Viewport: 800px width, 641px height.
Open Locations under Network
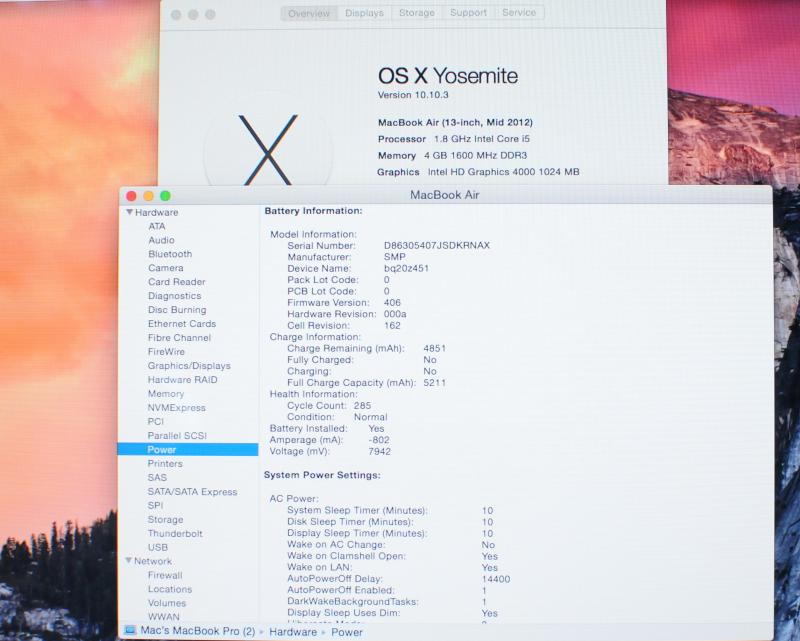(x=170, y=589)
